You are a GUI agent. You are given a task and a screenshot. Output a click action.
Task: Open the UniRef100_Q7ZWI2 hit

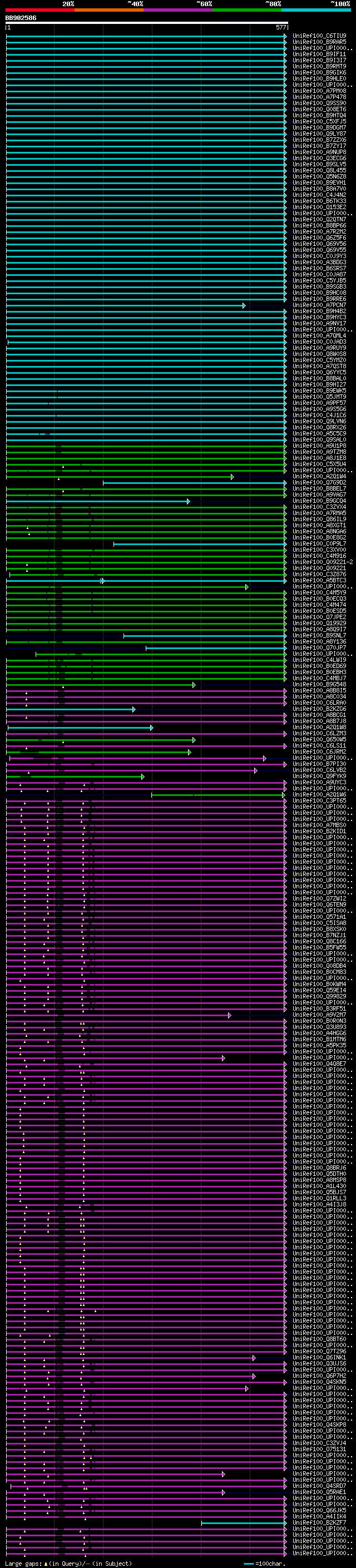pyautogui.click(x=319, y=898)
